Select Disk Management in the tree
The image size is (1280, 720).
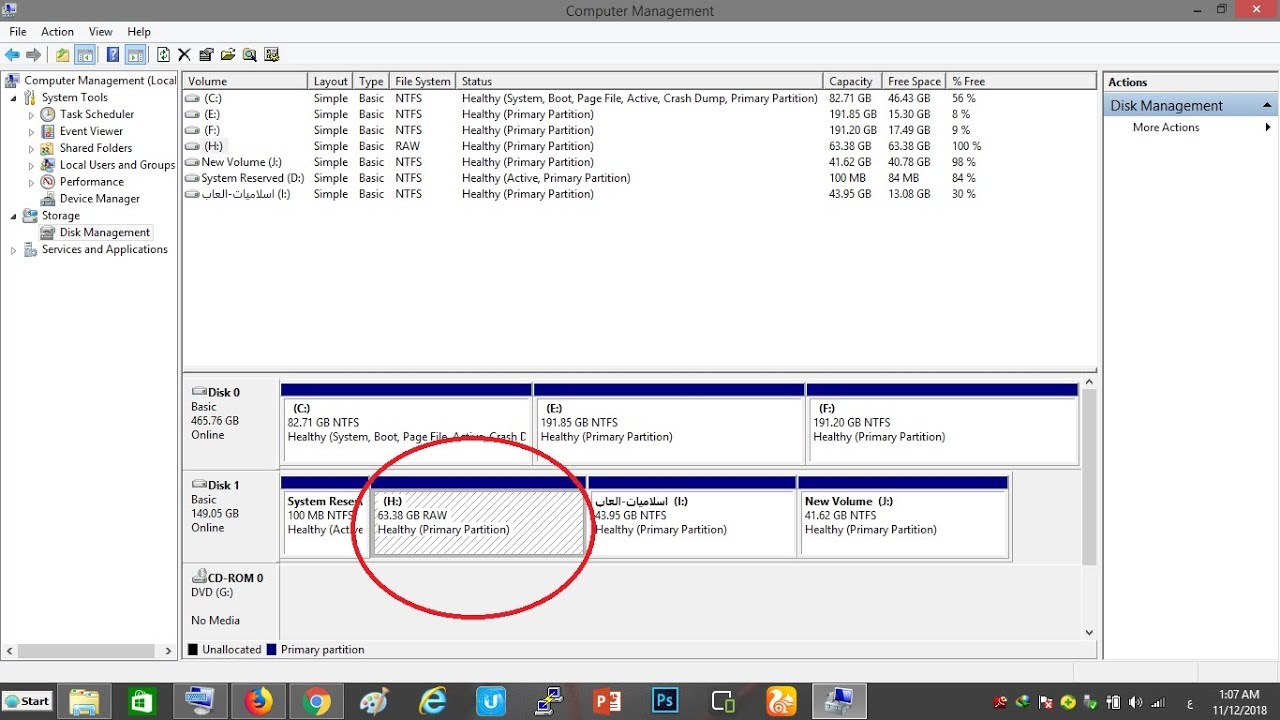click(105, 233)
